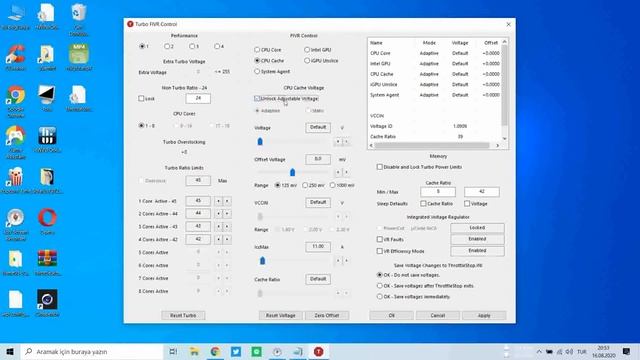Click the IccMax slider handle
This screenshot has height=360, width=640.
click(262, 260)
